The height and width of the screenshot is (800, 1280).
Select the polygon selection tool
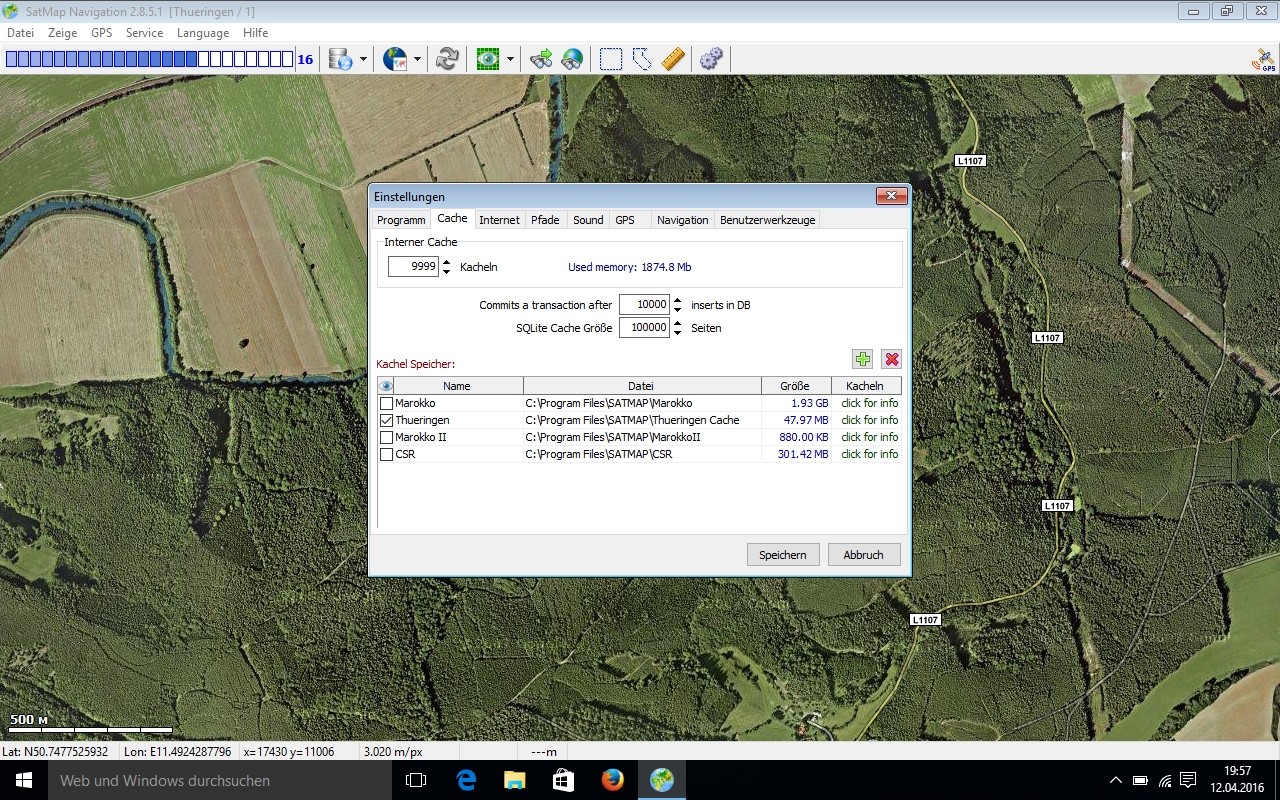click(641, 59)
